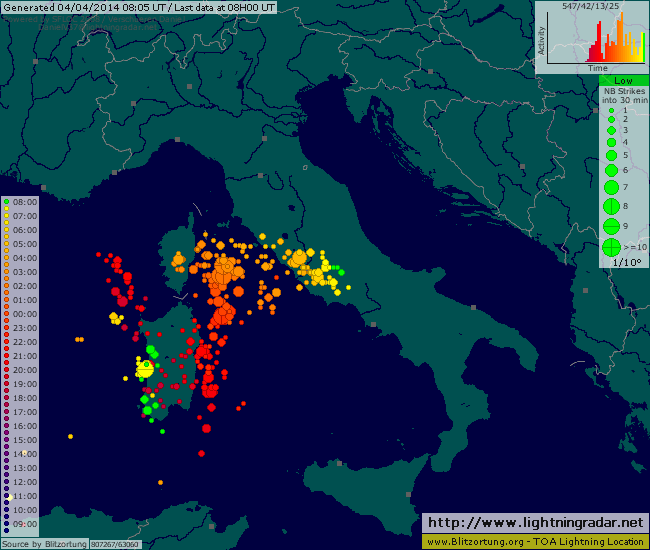Select the 03:00 time label
The width and height of the screenshot is (650, 550).
tap(25, 272)
